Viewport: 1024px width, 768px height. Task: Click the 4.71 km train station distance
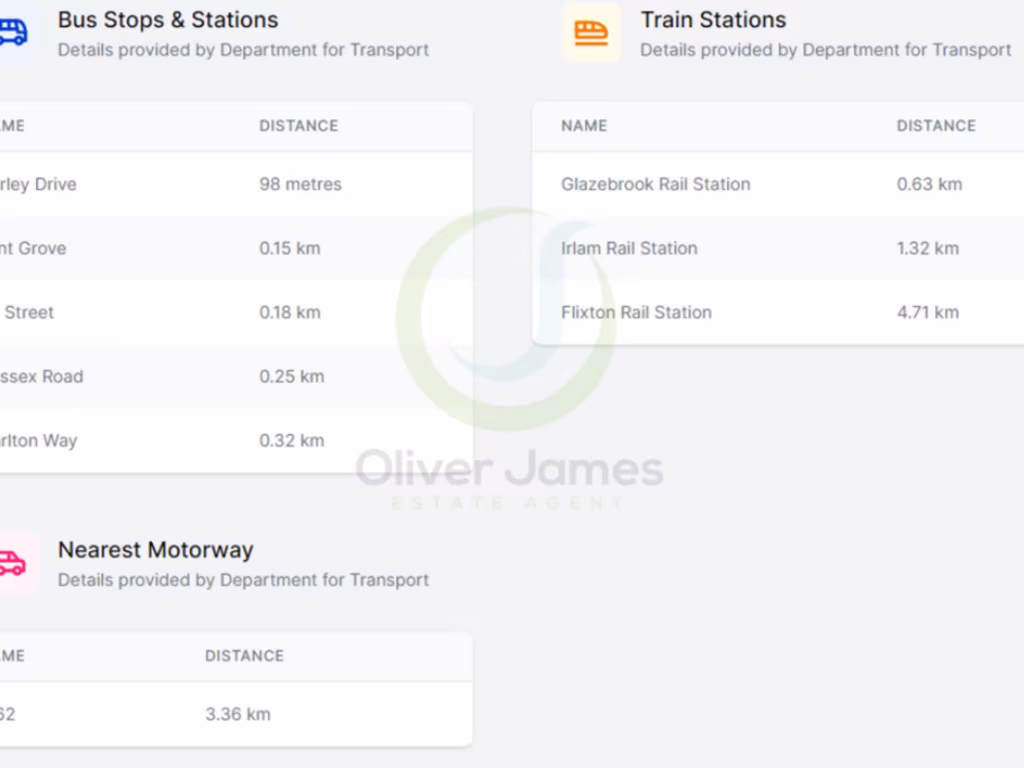927,312
